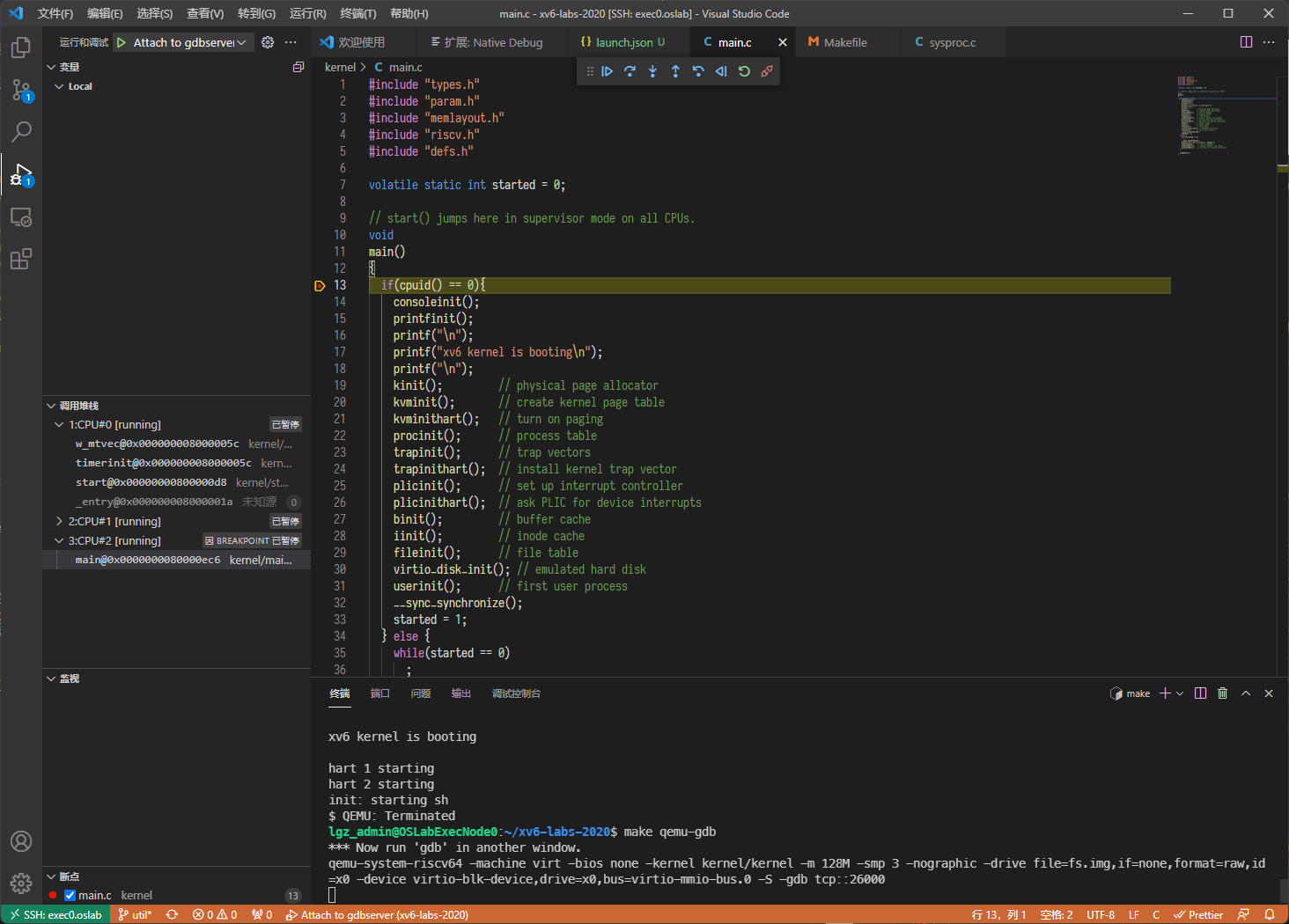Viewport: 1289px width, 924px height.
Task: Click the UTF-8 encoding in status bar
Action: [x=1100, y=915]
